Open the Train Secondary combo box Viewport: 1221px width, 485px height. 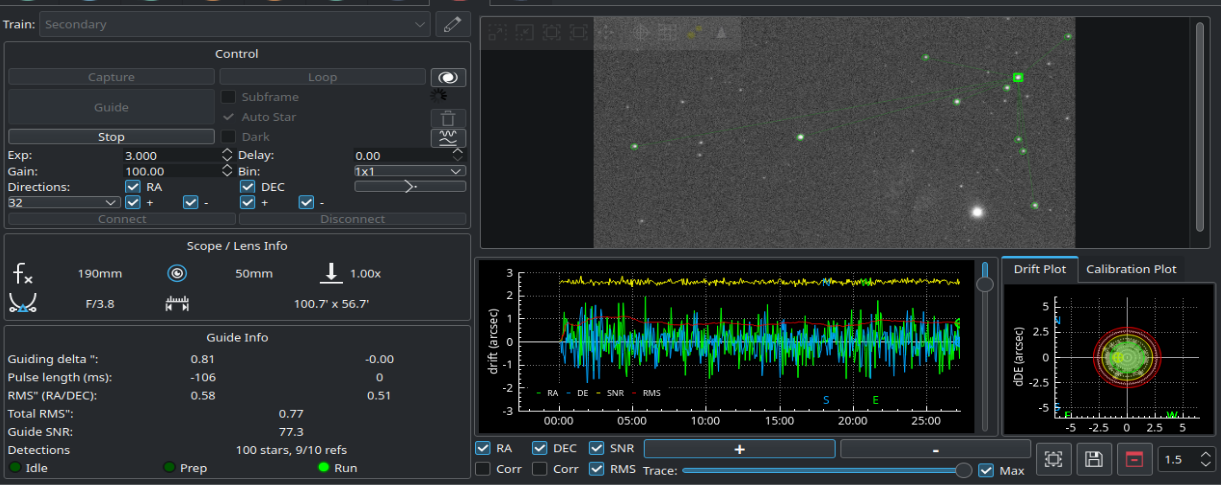coord(234,24)
